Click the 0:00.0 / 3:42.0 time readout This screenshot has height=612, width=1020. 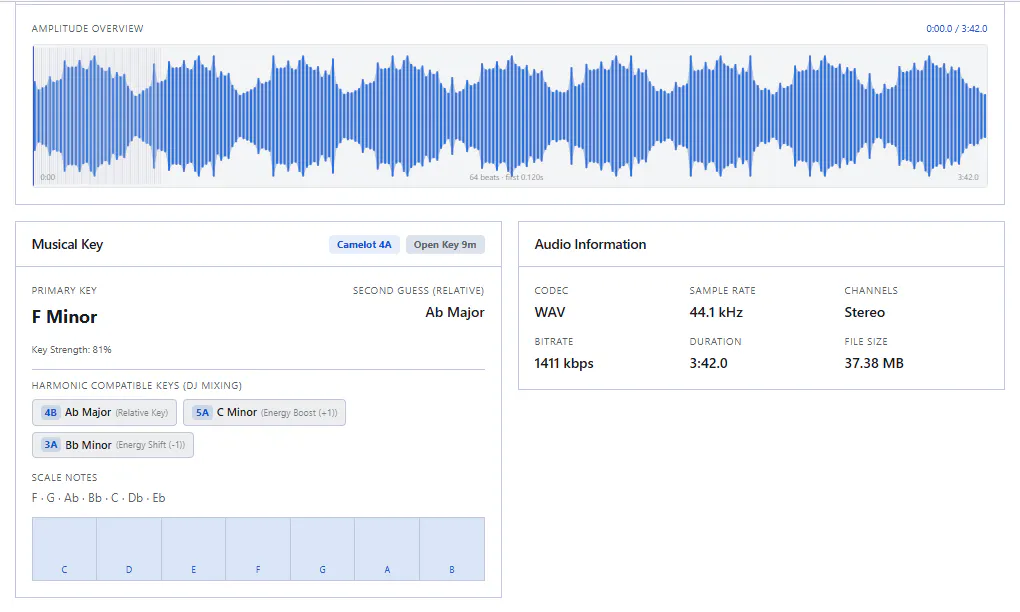click(957, 29)
